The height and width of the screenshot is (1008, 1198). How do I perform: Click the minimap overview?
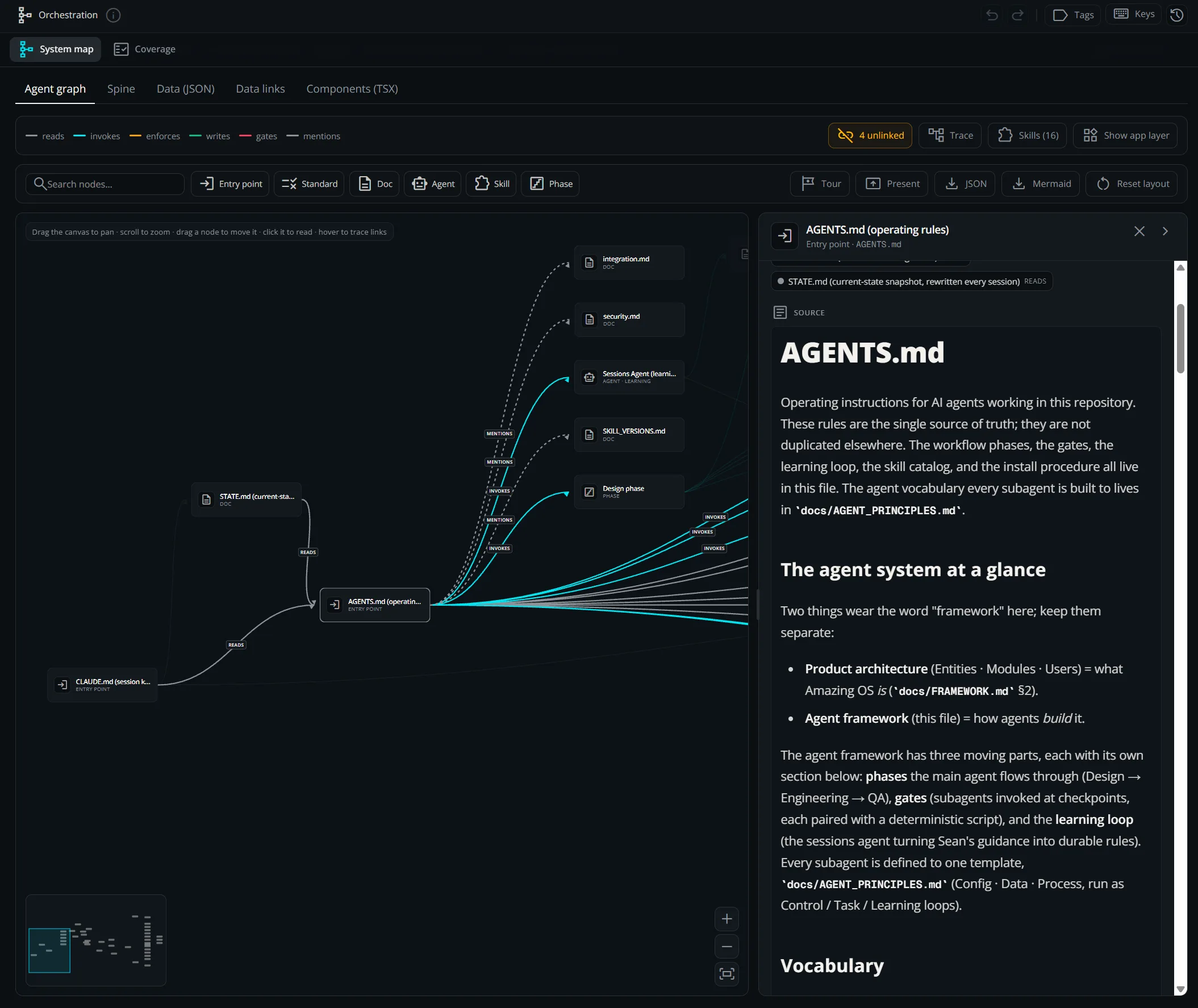96,941
